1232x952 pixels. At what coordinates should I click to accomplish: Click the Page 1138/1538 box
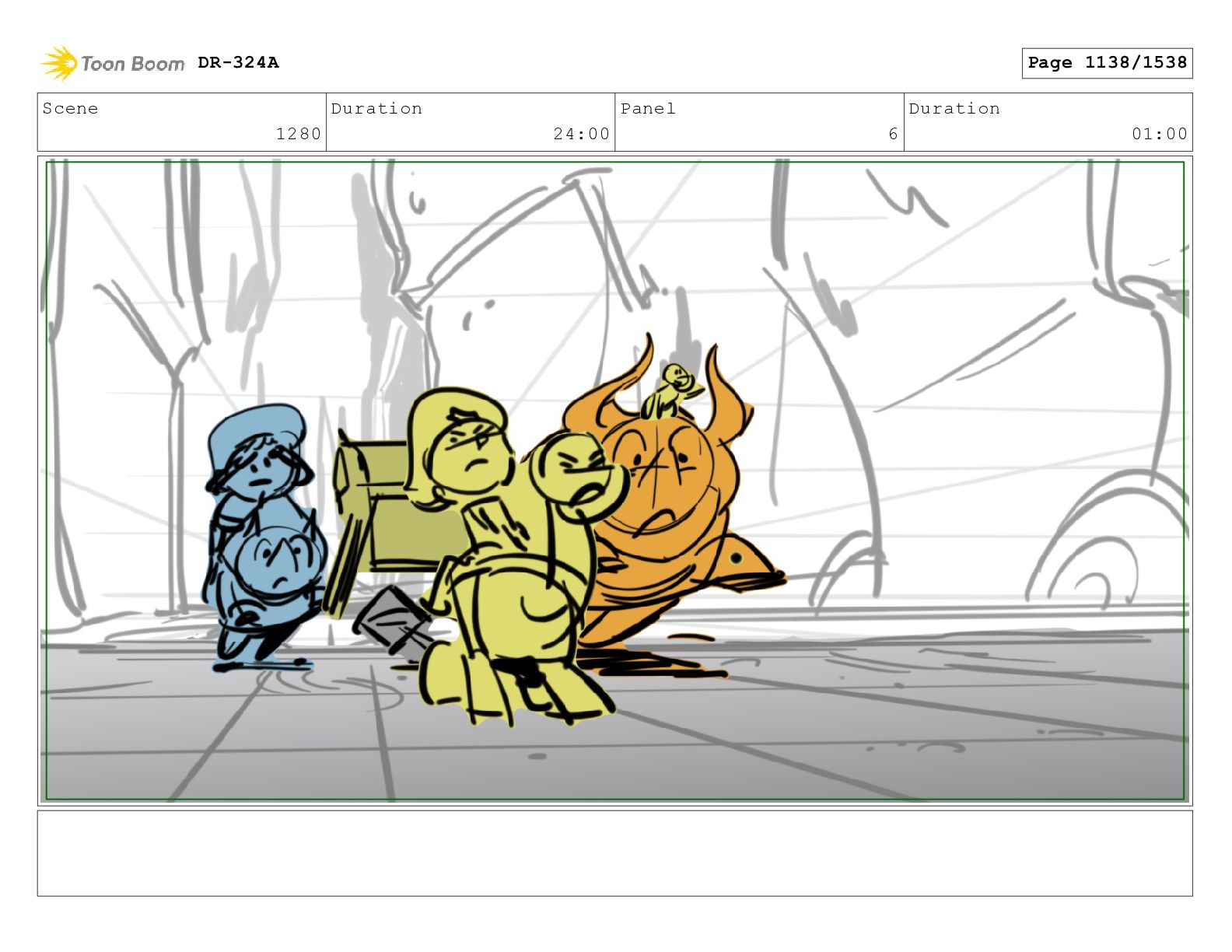pos(1107,63)
